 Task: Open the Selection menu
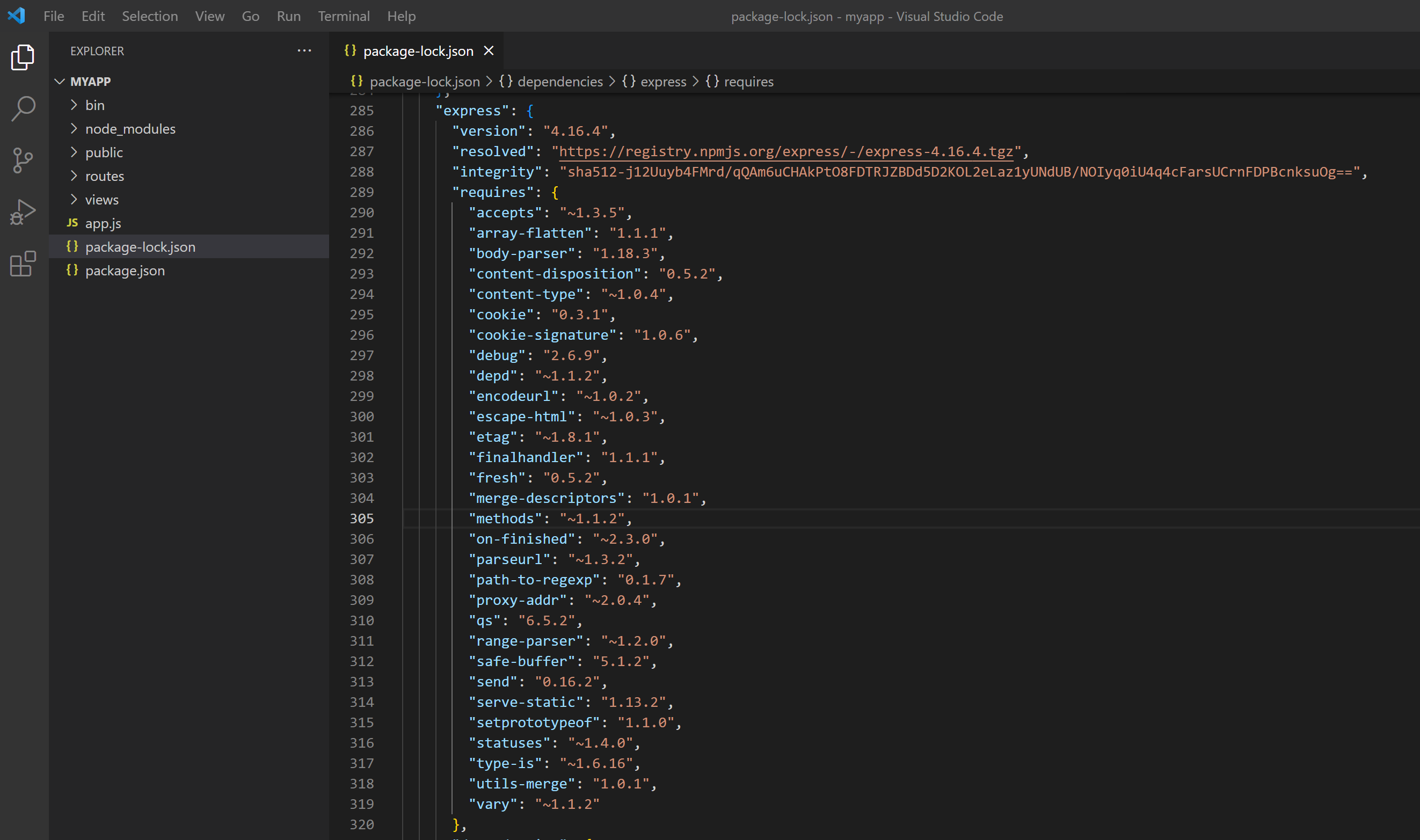pyautogui.click(x=150, y=16)
